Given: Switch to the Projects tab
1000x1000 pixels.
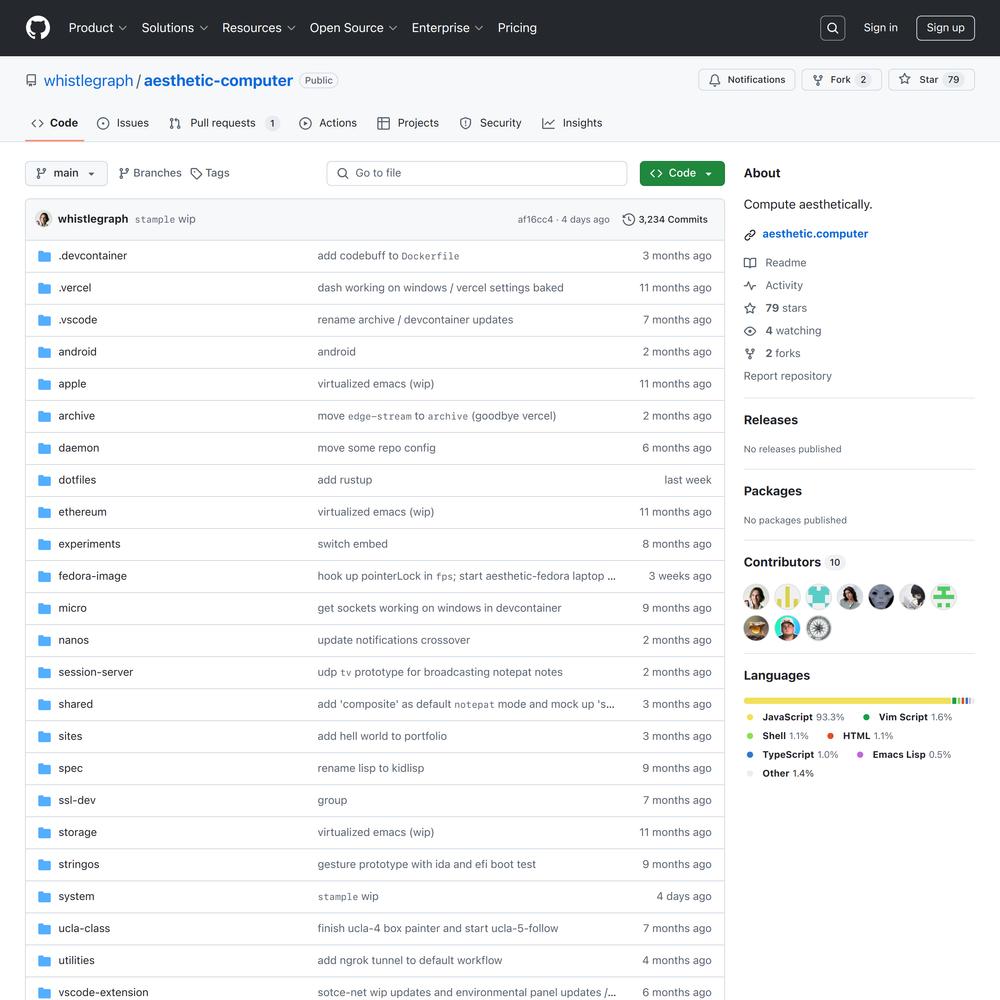Looking at the screenshot, I should pos(408,123).
